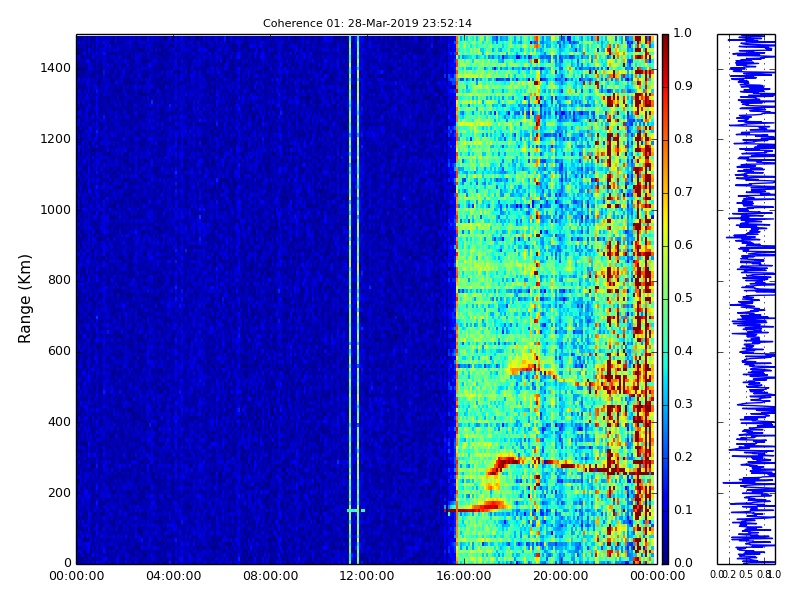Viewport: 800px width, 600px height.
Task: Click the dark blue bottom of the colorbar
Action: pyautogui.click(x=665, y=554)
